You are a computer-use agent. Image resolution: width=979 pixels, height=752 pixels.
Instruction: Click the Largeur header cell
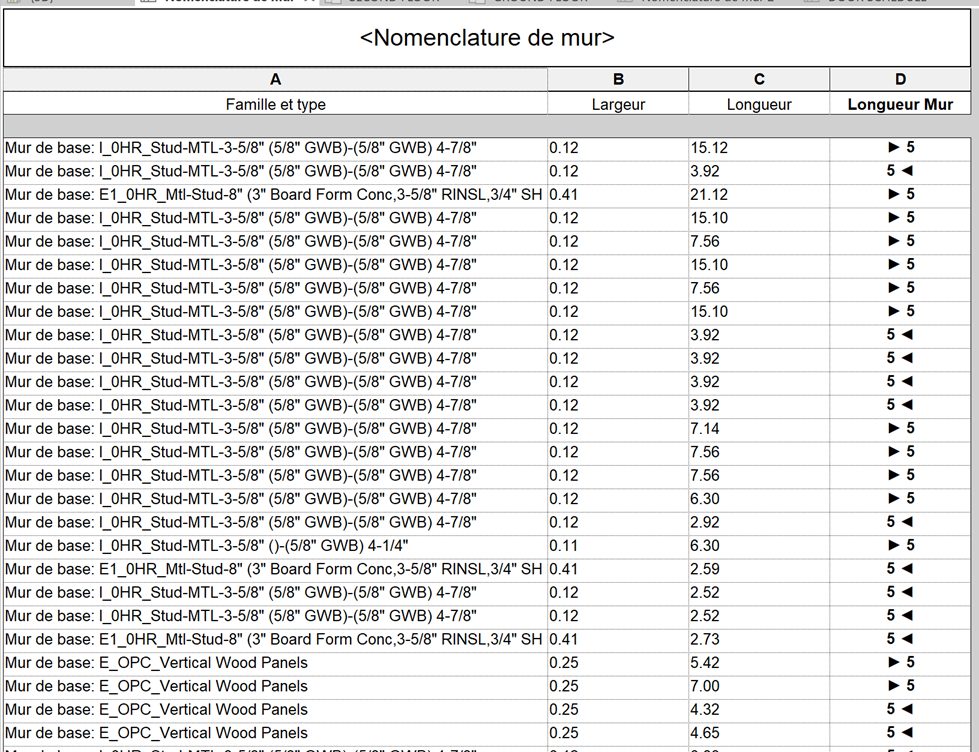(x=618, y=104)
